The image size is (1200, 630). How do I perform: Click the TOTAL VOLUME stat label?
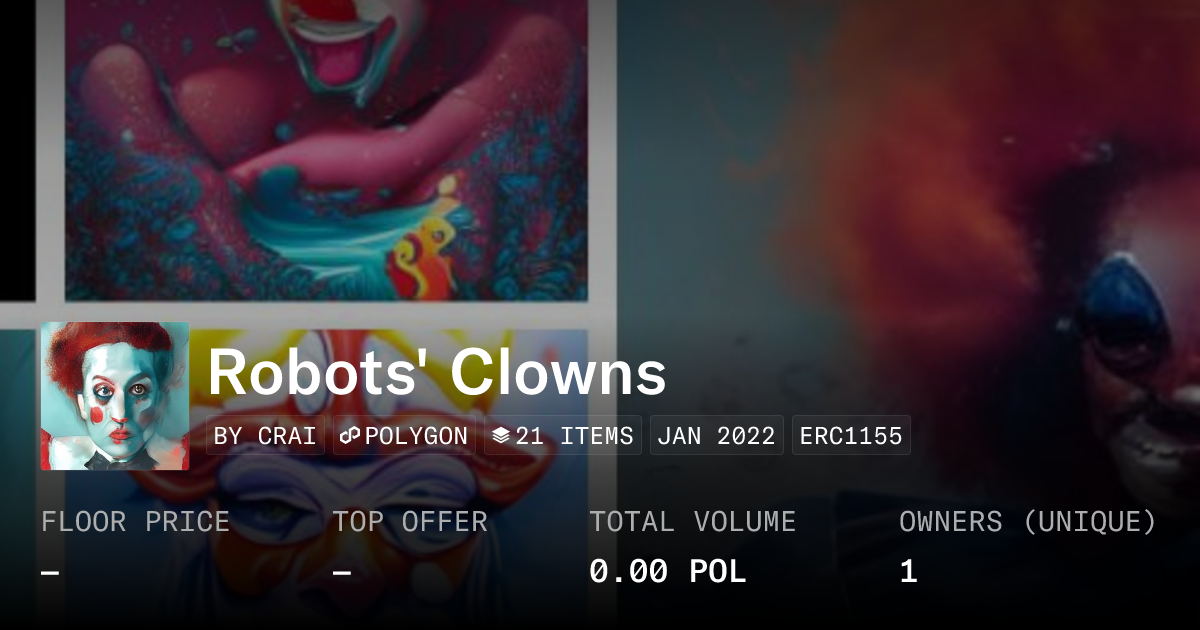pyautogui.click(x=692, y=522)
